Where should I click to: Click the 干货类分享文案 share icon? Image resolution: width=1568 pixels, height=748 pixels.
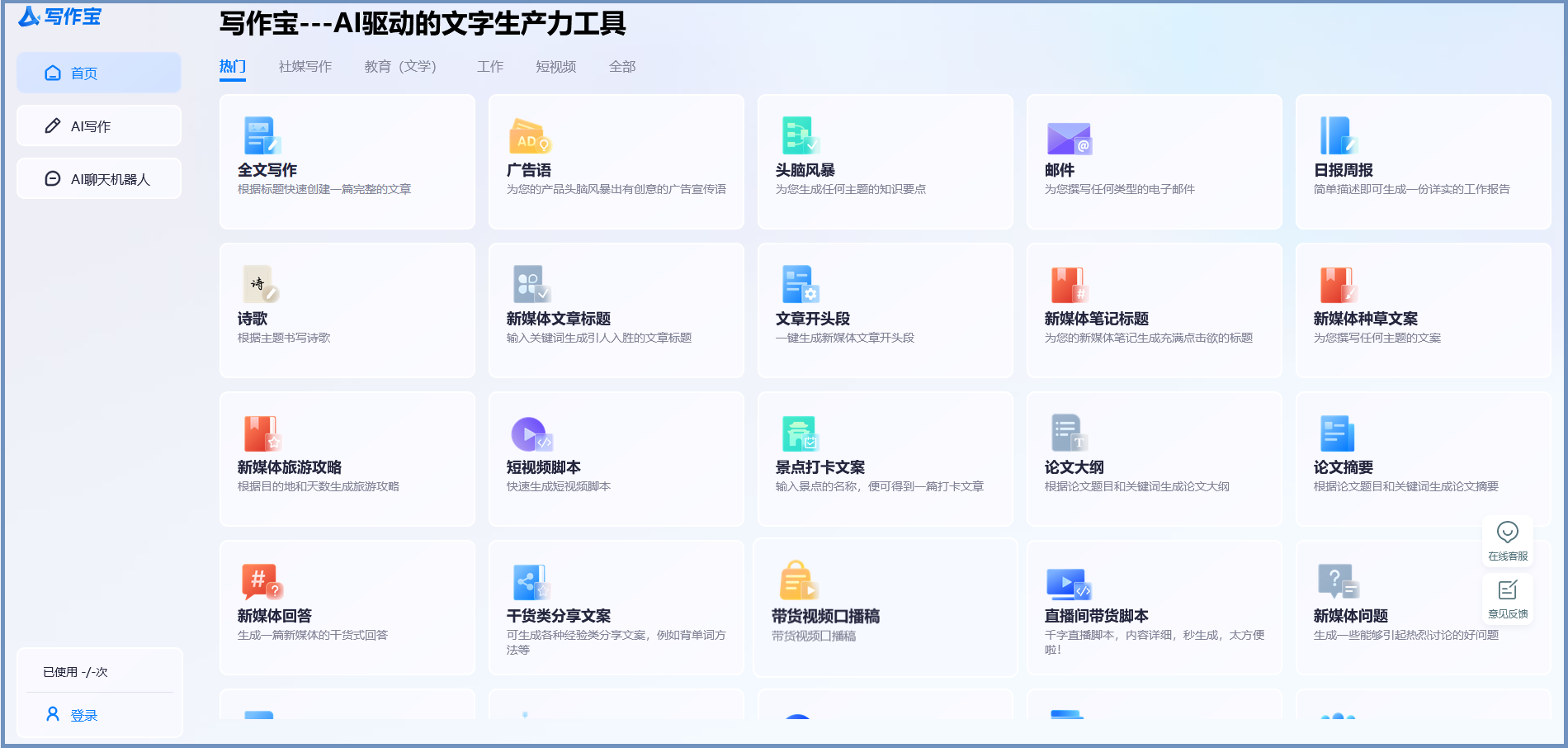(531, 582)
